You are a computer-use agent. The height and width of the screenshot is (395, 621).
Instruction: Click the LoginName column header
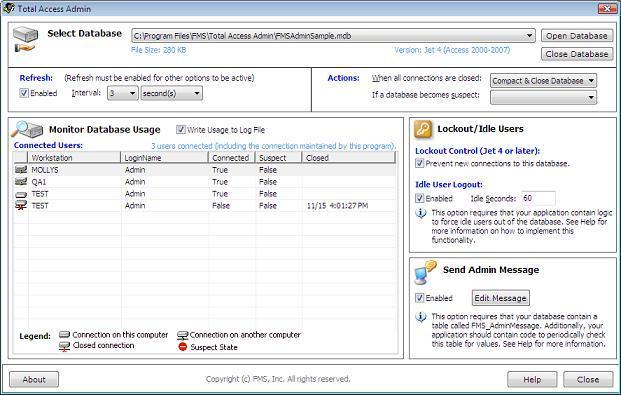click(164, 158)
